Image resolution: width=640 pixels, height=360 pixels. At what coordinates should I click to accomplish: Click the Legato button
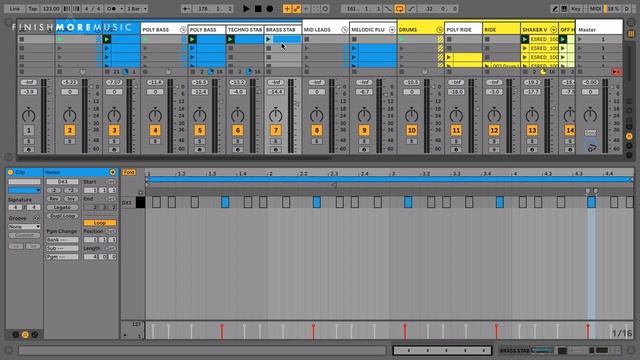(62, 207)
